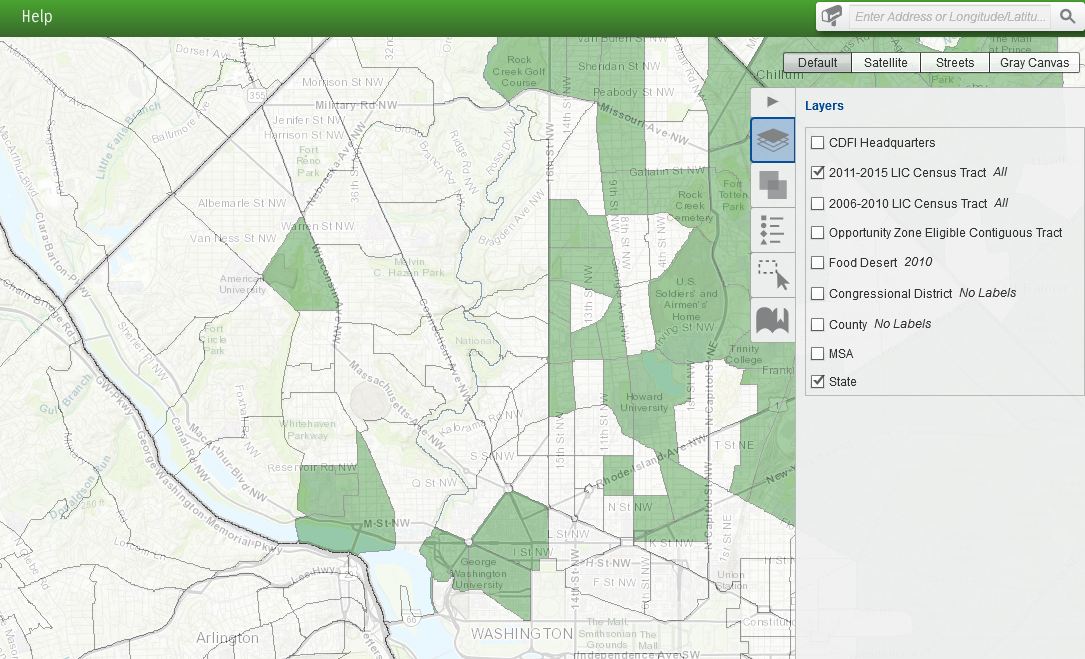This screenshot has height=659, width=1085.
Task: Disable the State layer checkbox
Action: point(818,382)
